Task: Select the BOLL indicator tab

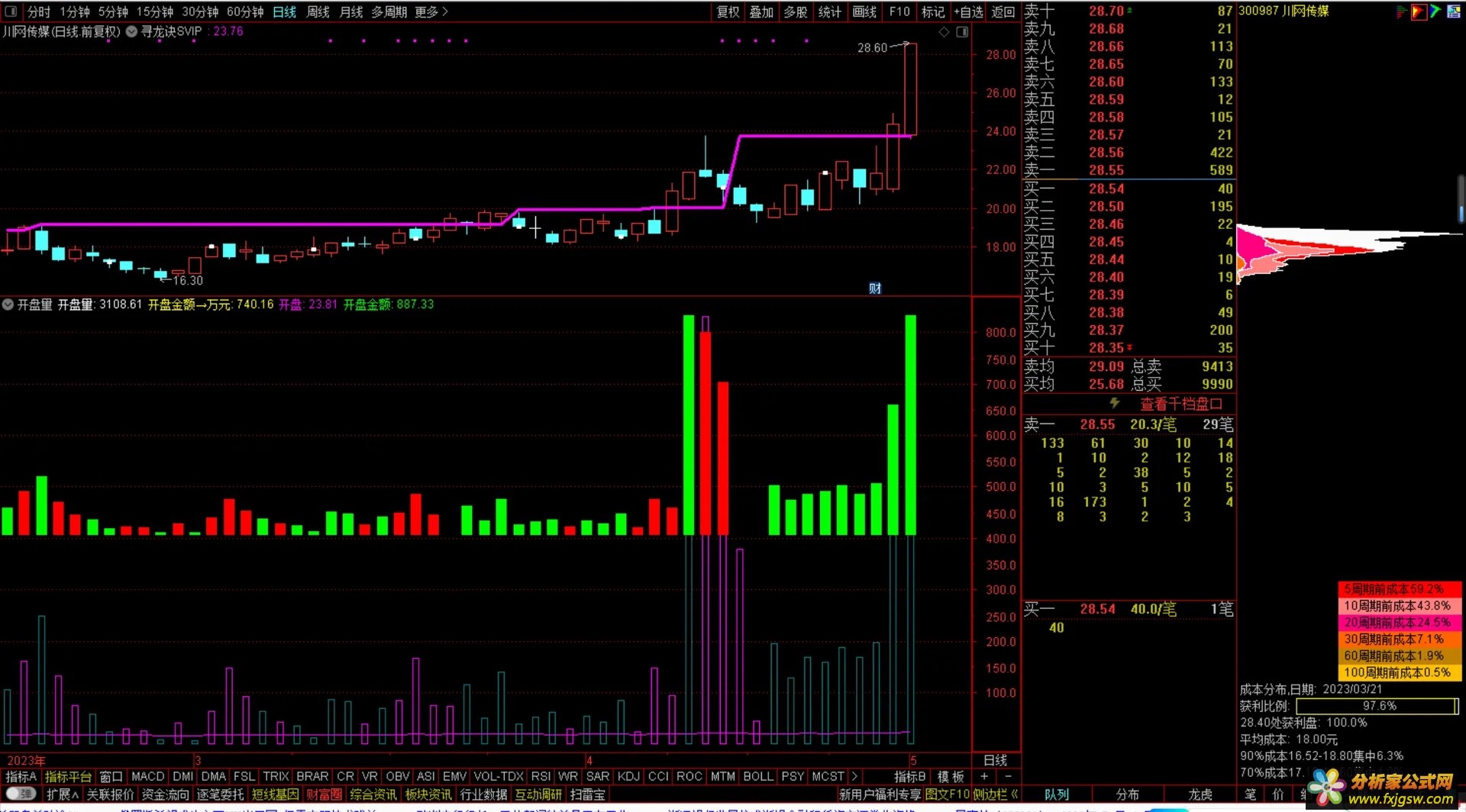Action: pos(758,776)
